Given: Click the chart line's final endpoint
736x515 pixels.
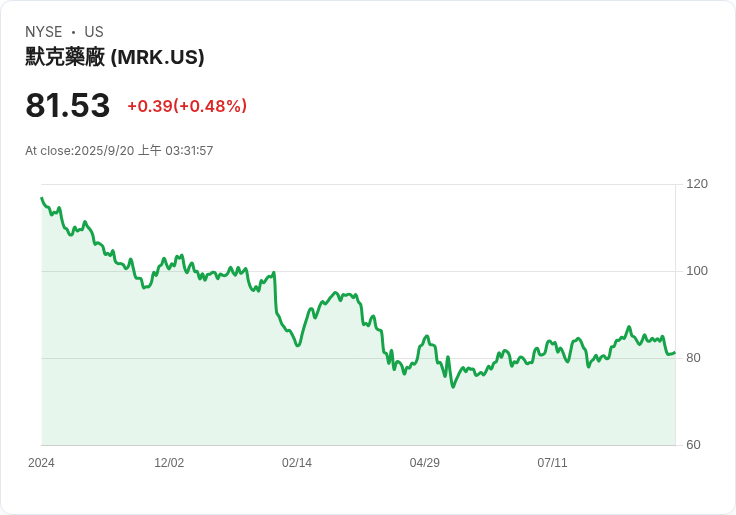Looking at the screenshot, I should [x=675, y=352].
